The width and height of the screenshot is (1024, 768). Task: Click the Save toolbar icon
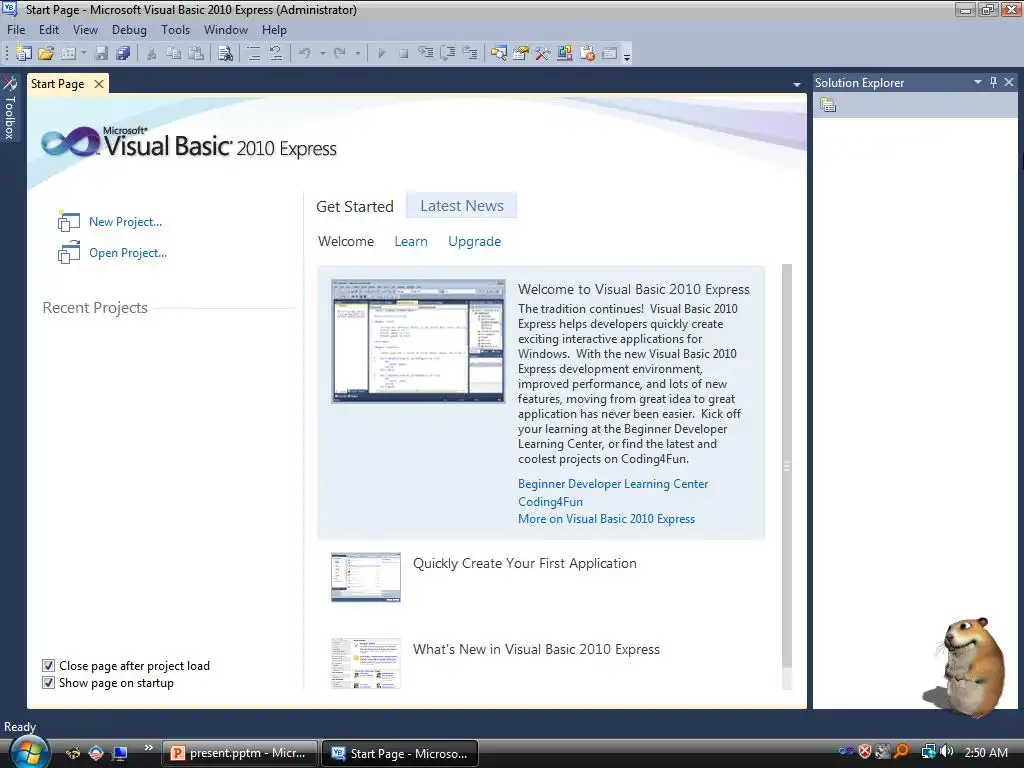coord(101,54)
